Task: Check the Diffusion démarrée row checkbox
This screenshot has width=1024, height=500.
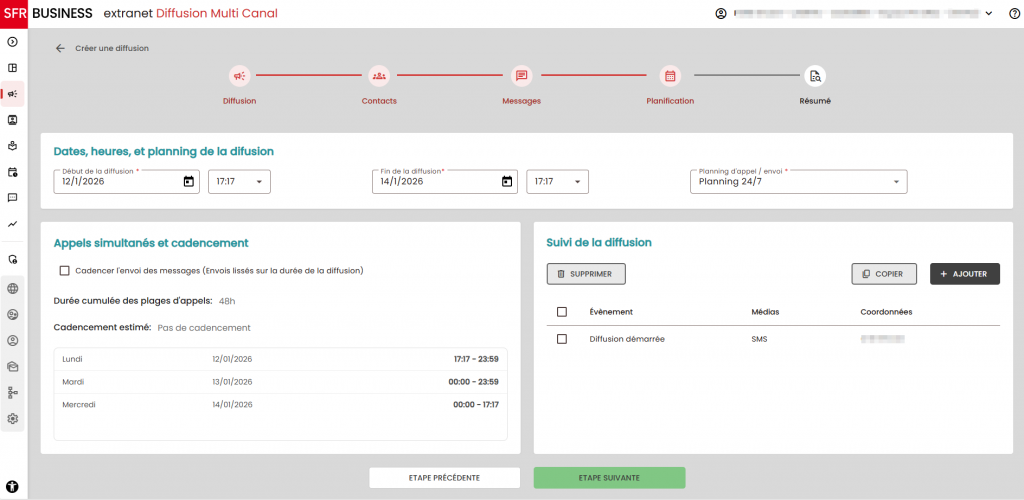Action: point(562,339)
